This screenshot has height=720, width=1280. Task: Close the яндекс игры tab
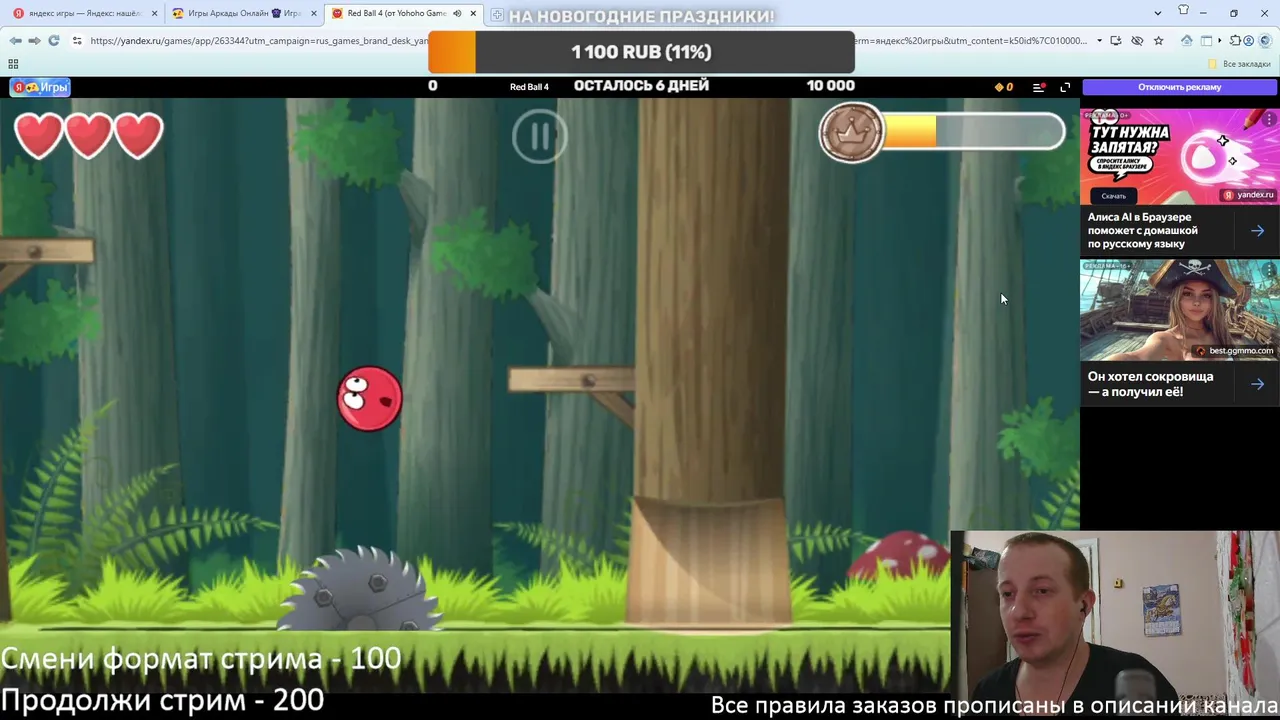[x=154, y=13]
